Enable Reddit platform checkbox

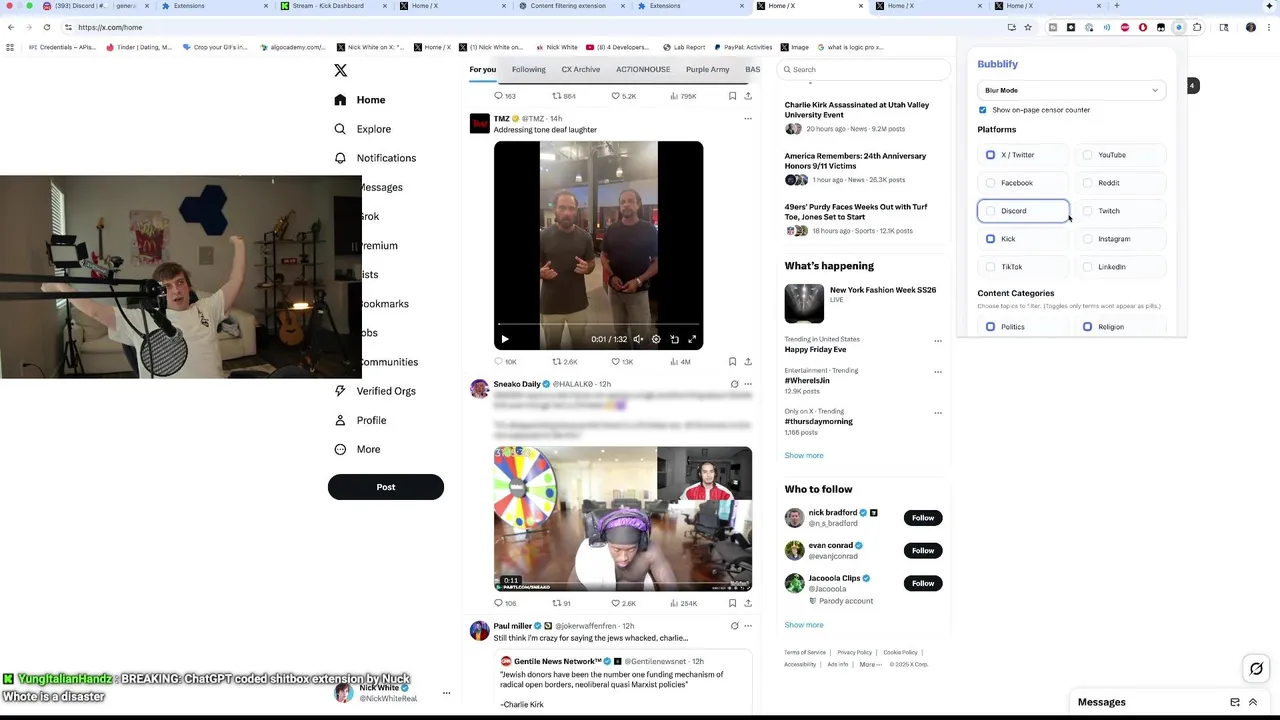1088,183
